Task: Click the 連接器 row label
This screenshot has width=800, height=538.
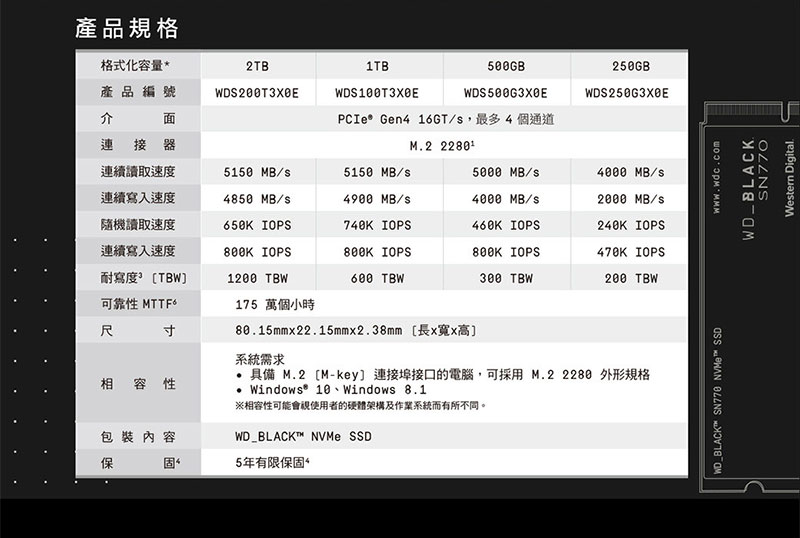Action: pyautogui.click(x=138, y=145)
